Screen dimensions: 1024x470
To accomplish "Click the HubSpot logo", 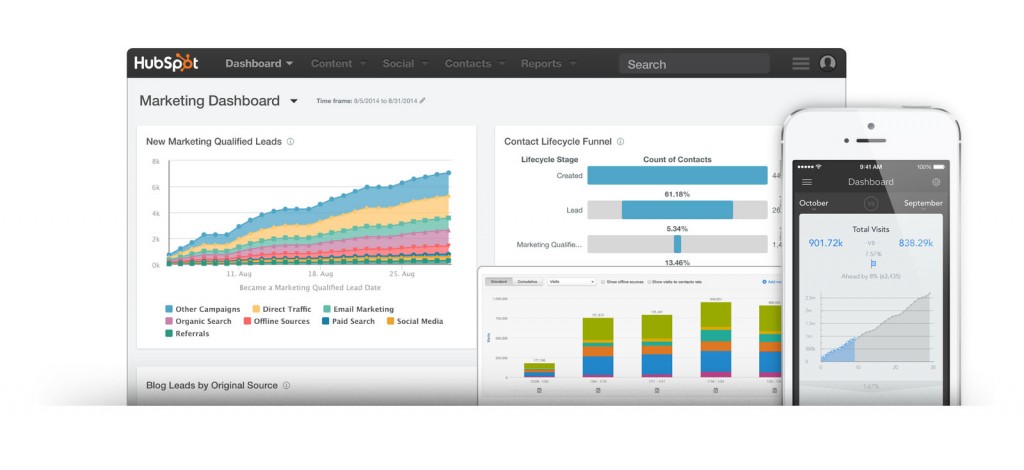I will point(167,63).
